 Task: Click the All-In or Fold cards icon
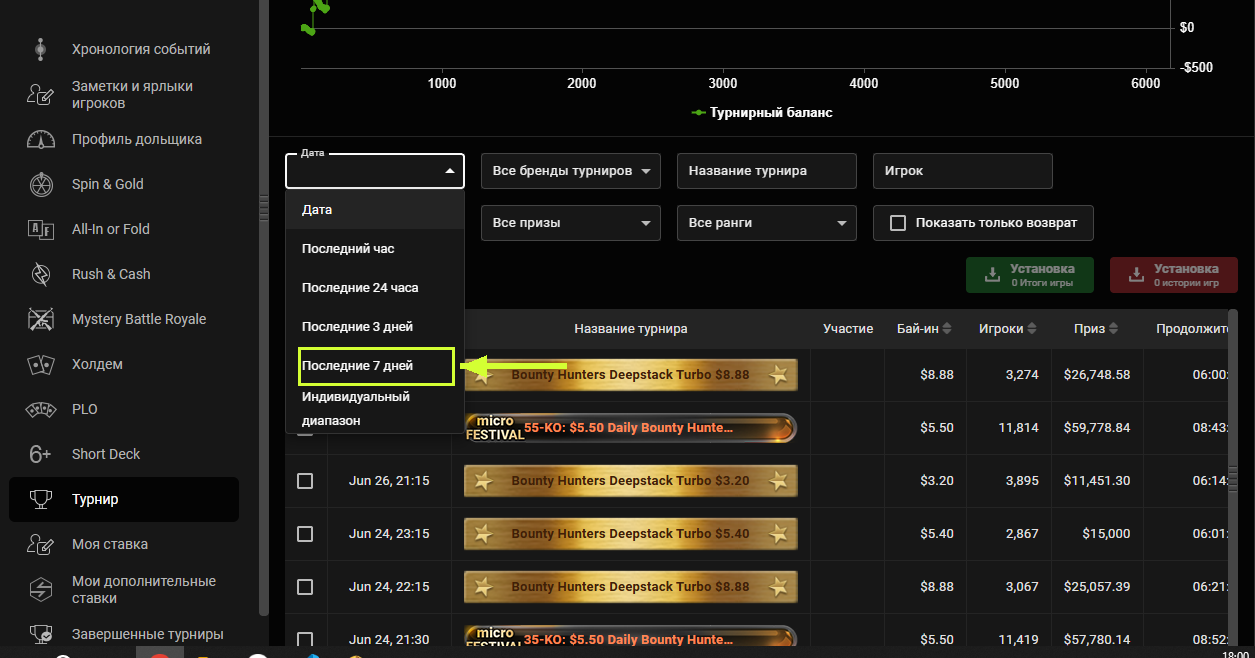tap(40, 229)
